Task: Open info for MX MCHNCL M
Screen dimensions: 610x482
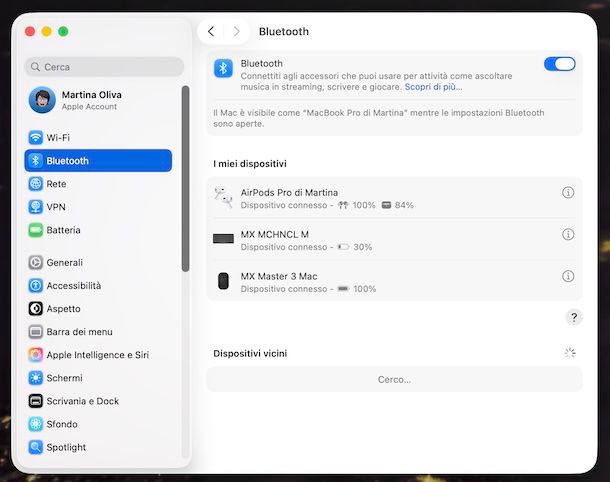Action: click(568, 234)
